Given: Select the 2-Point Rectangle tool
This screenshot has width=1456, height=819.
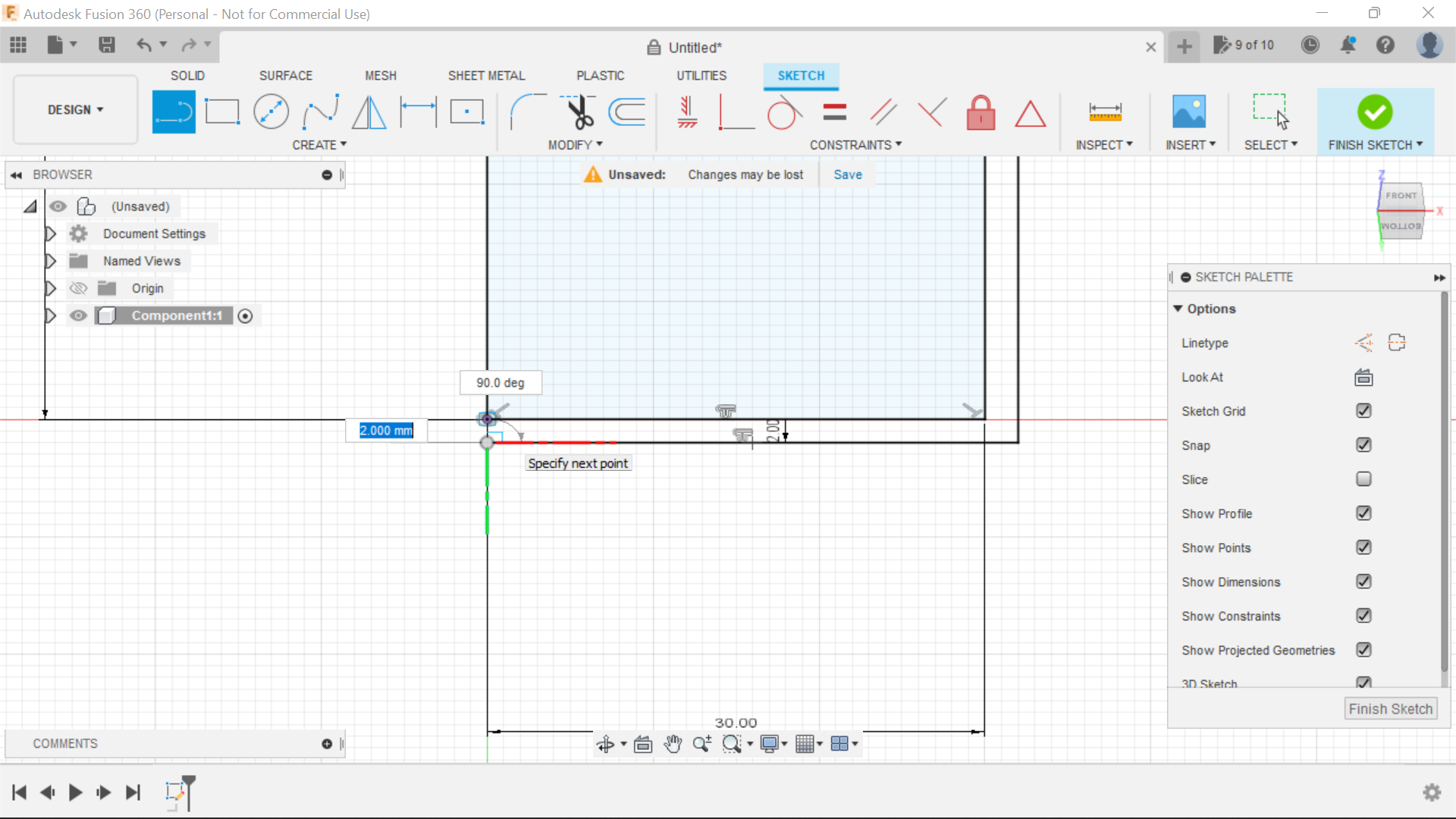Looking at the screenshot, I should 222,111.
